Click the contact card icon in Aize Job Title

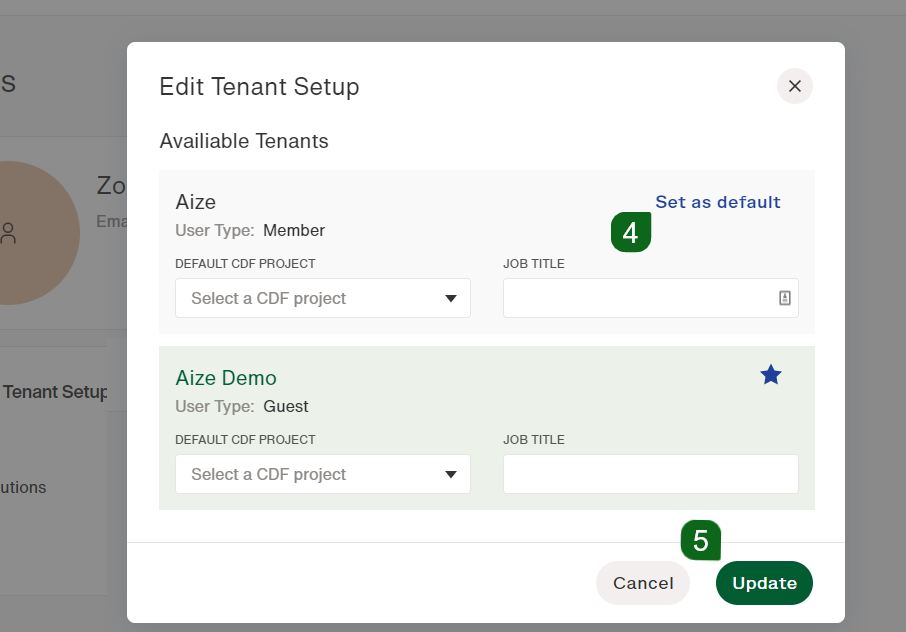[x=785, y=298]
